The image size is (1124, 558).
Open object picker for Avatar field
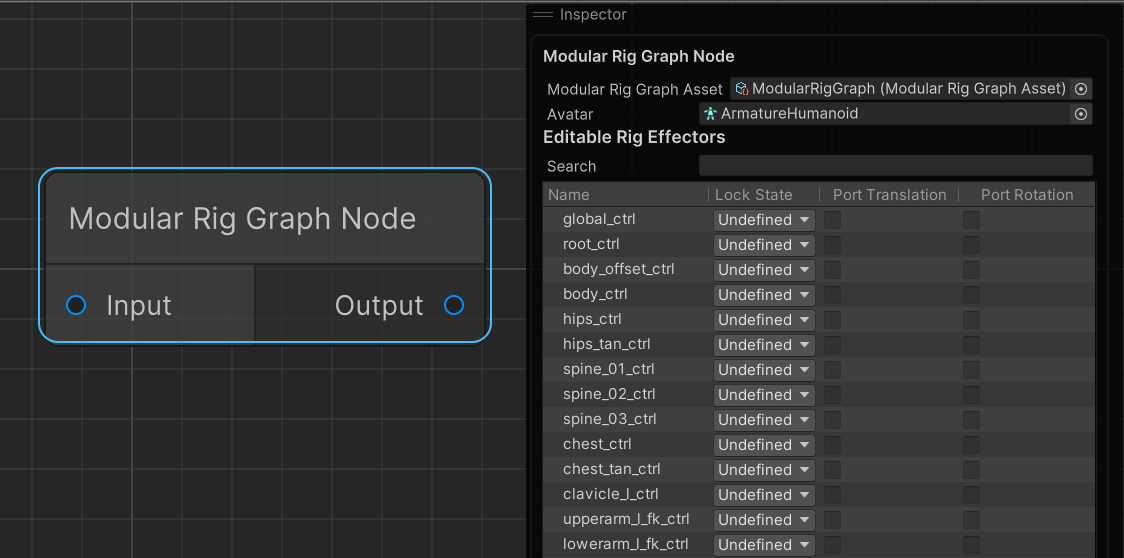1081,113
